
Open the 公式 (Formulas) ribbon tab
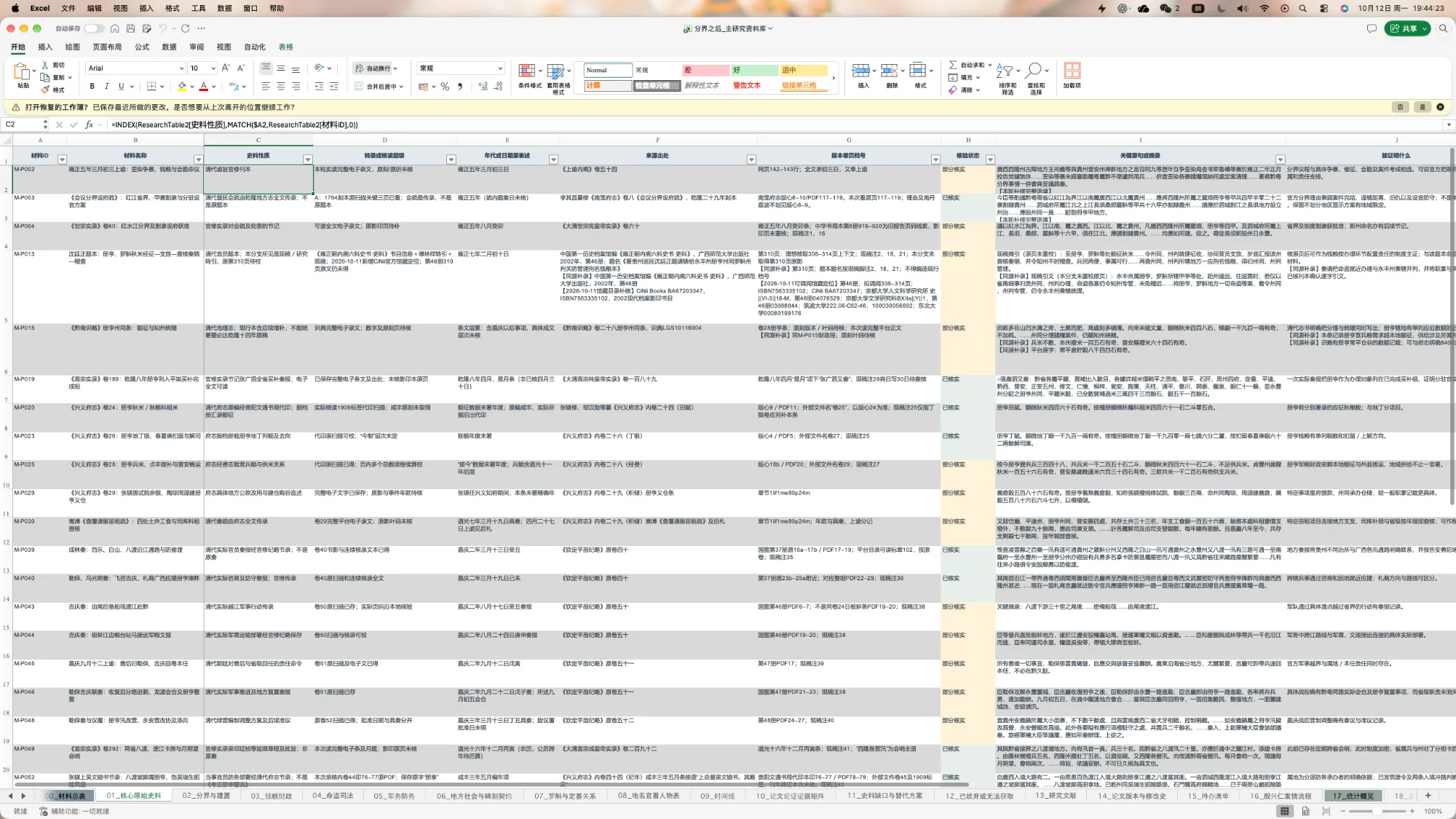click(142, 47)
